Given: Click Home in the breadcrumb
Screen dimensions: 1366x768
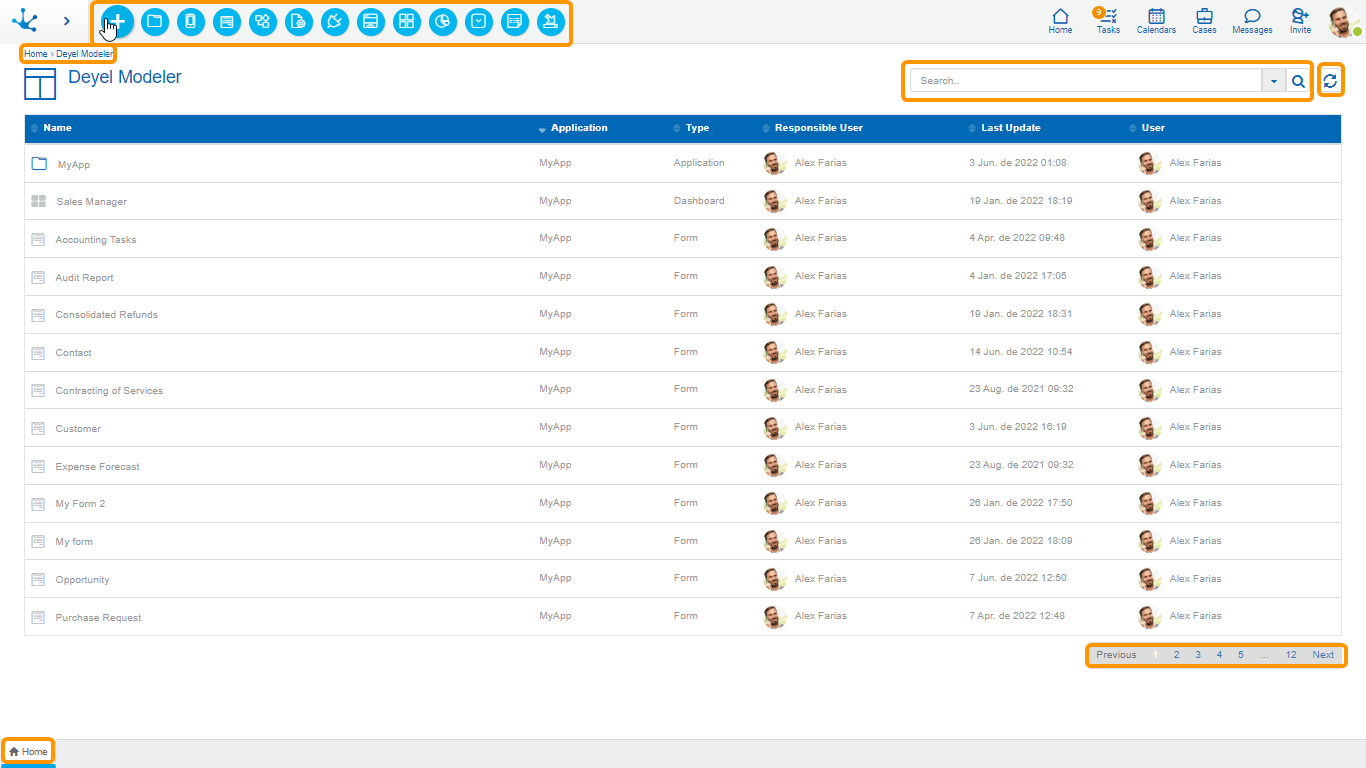Looking at the screenshot, I should (36, 54).
